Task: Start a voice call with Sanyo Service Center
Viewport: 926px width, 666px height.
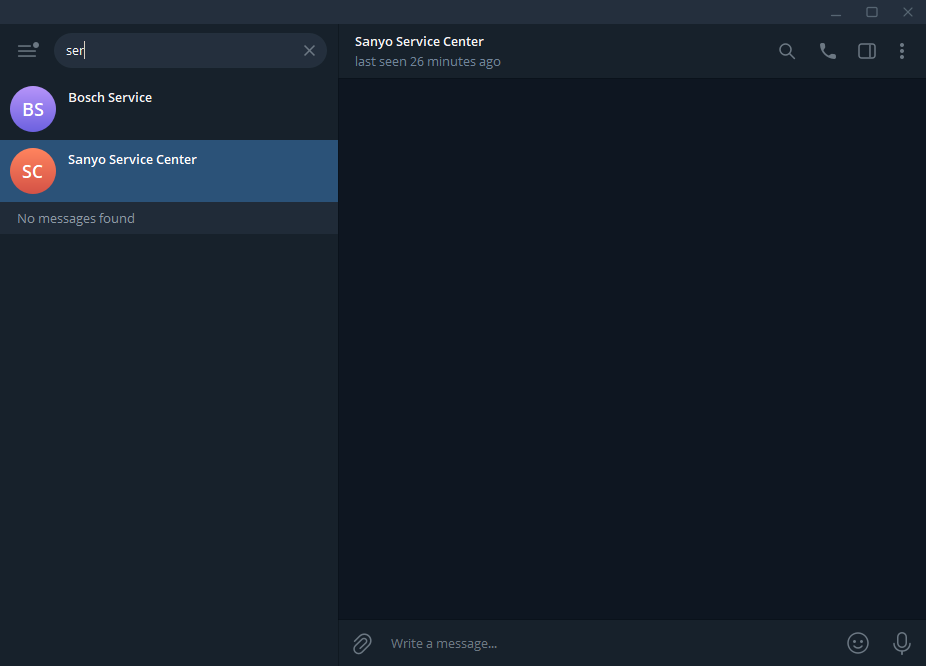Action: (x=827, y=51)
